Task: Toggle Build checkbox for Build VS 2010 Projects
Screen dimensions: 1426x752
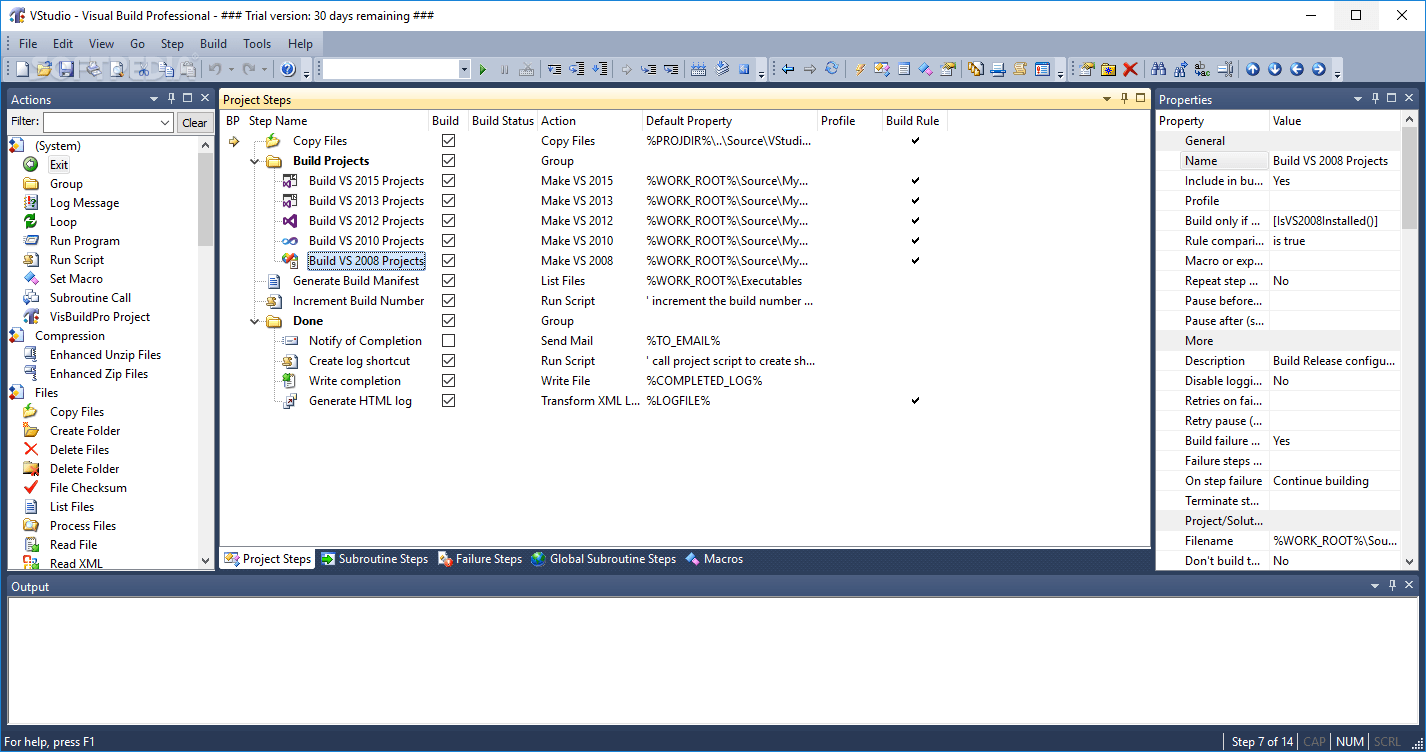Action: click(x=448, y=241)
